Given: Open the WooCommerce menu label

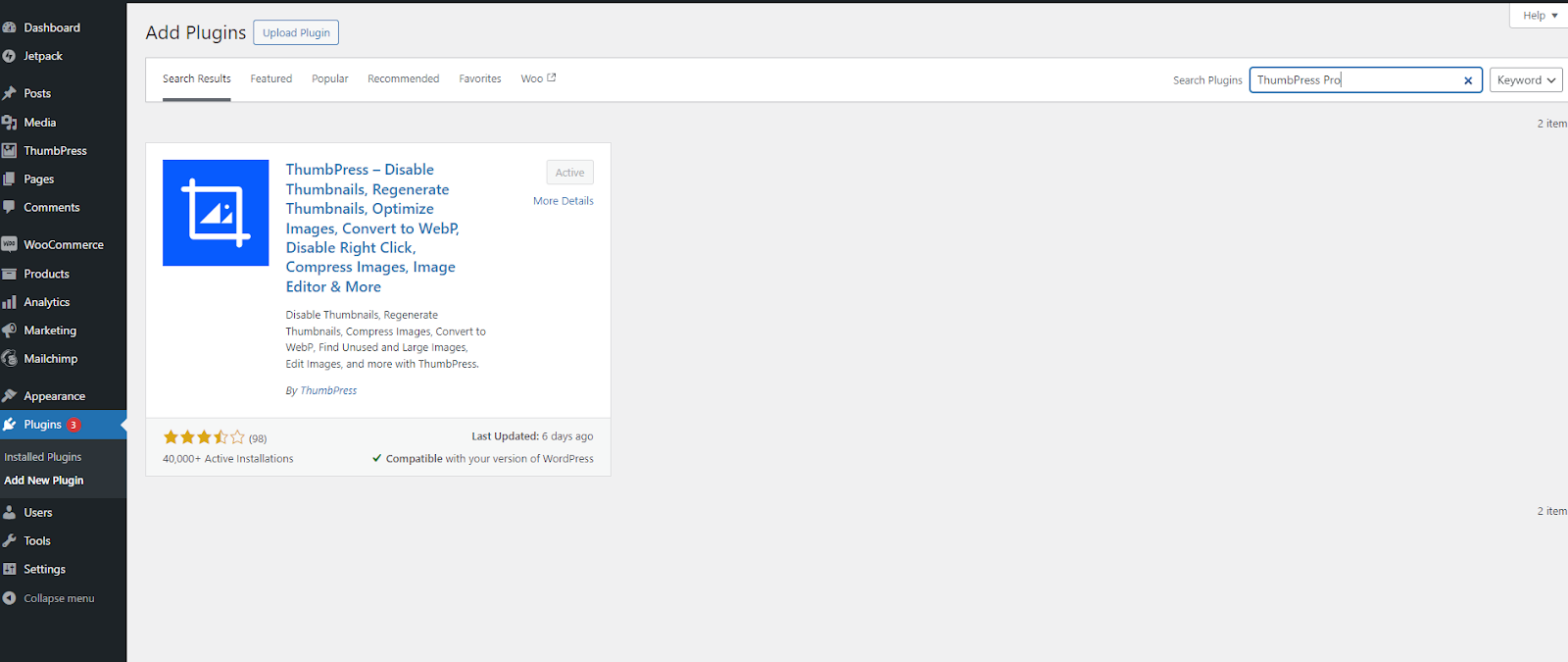Looking at the screenshot, I should [64, 245].
